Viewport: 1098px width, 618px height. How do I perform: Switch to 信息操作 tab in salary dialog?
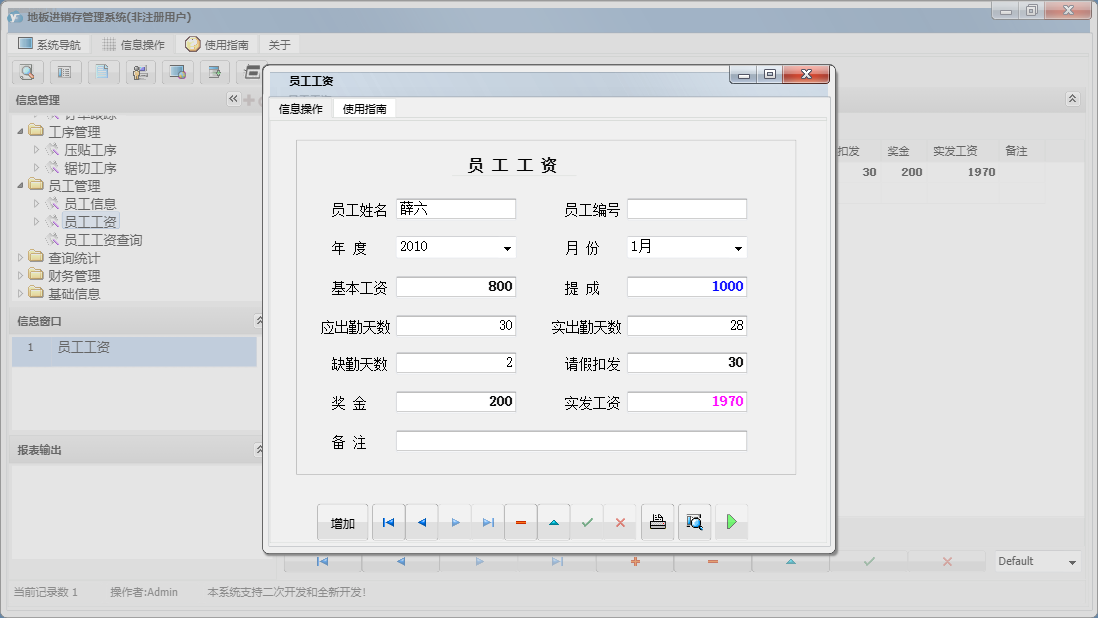coord(301,108)
